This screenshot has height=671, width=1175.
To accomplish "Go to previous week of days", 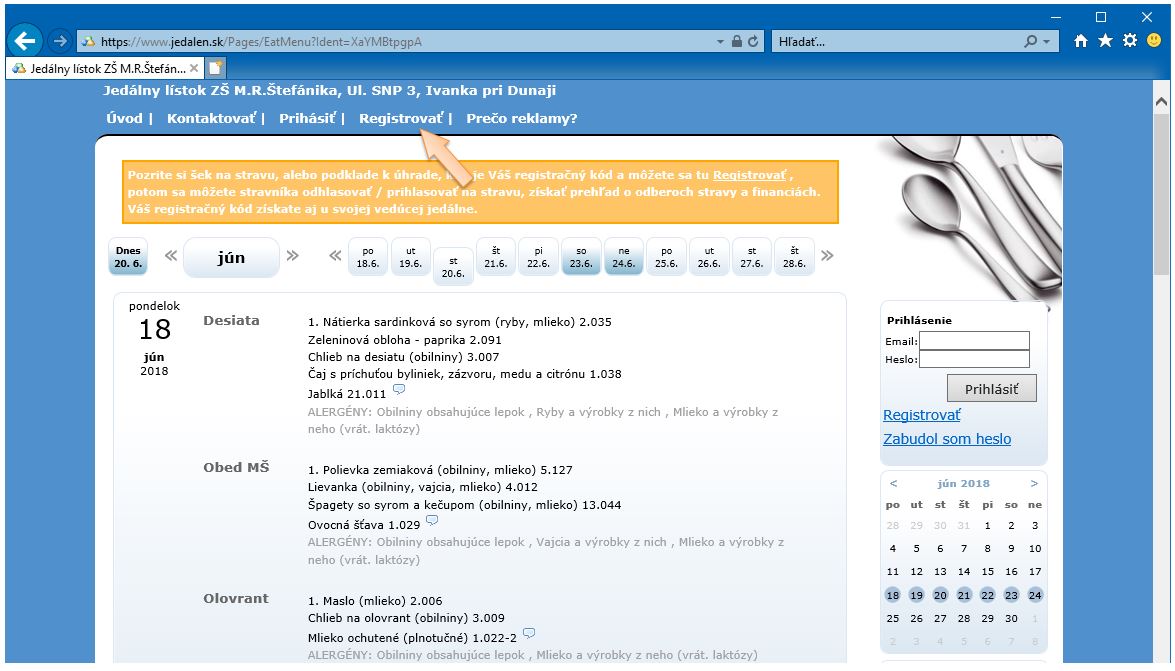I will click(x=335, y=256).
